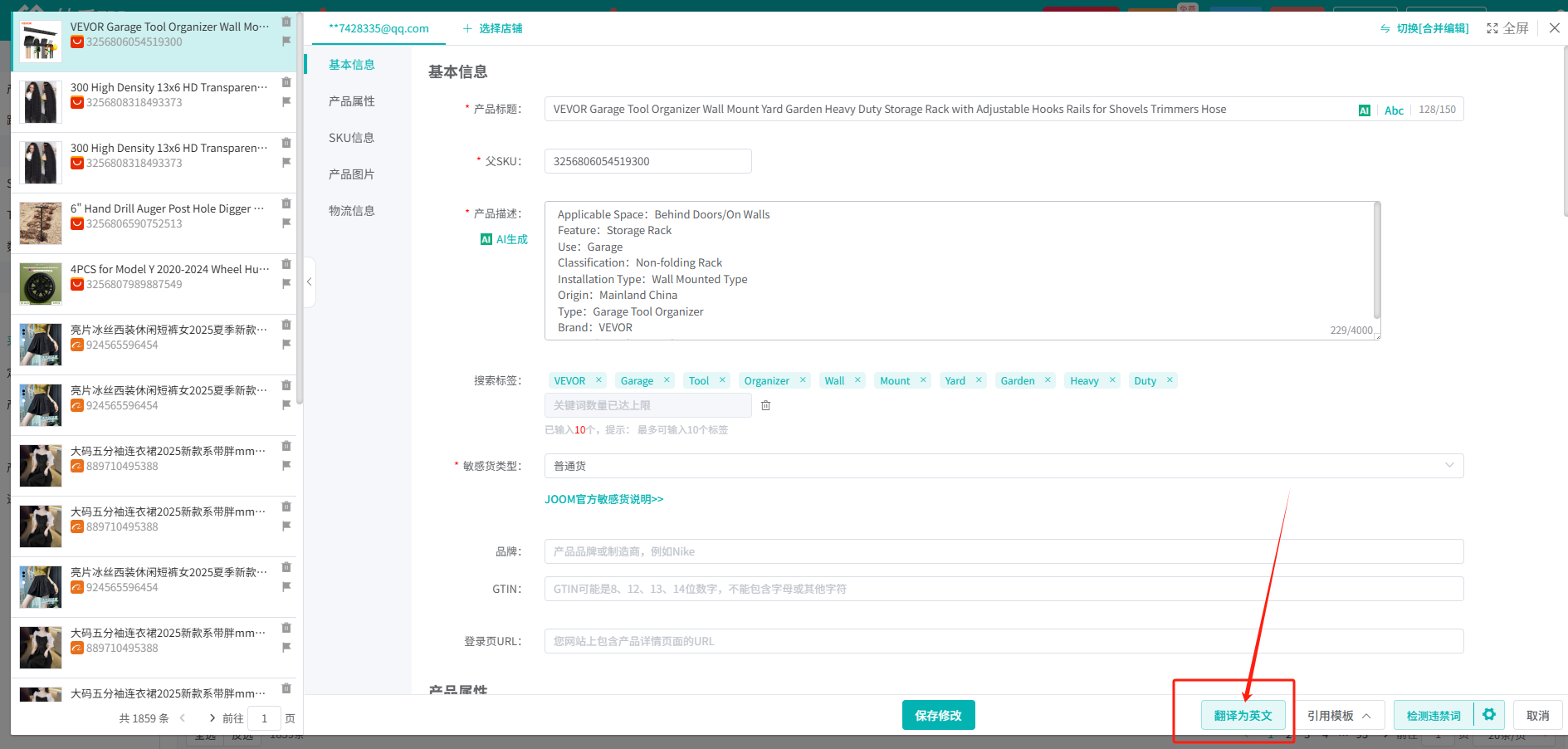Select first 300 High Density 13x6 HD item thumbnail
This screenshot has height=749, width=1568.
[41, 102]
